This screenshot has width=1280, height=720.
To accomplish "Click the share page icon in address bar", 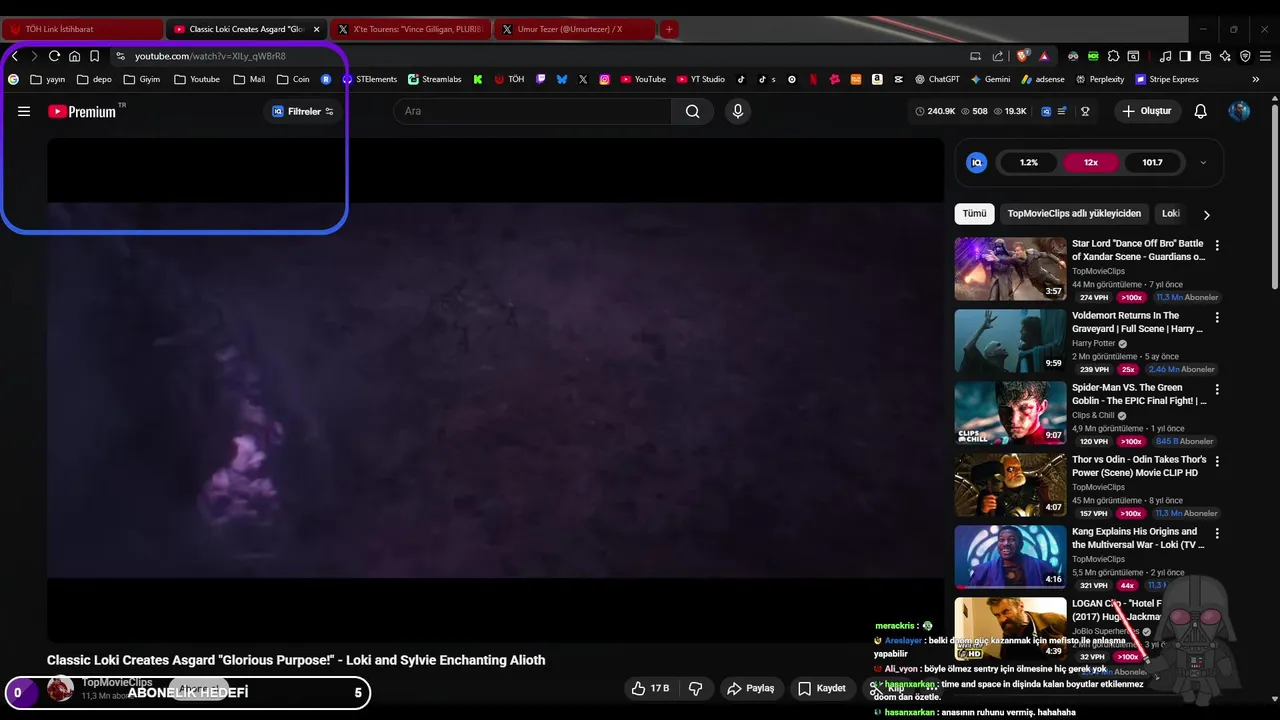I will tap(998, 56).
